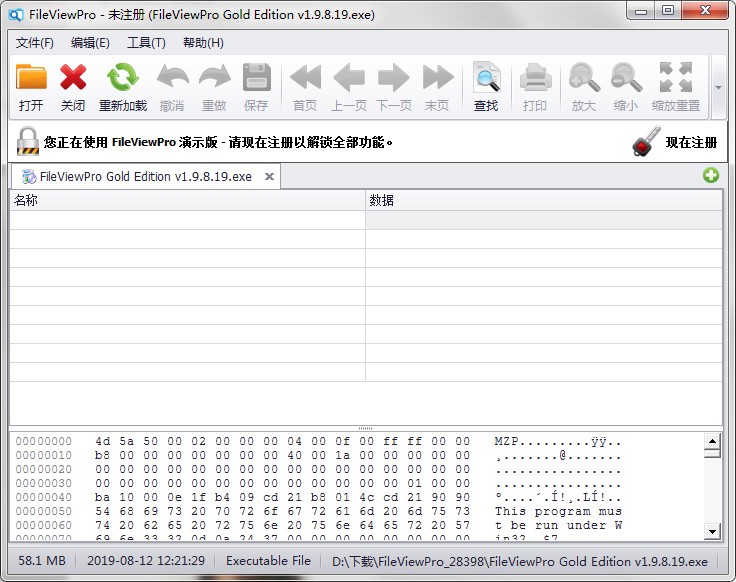The width and height of the screenshot is (736, 582).
Task: Click the exe file icon on the tab
Action: click(x=29, y=176)
